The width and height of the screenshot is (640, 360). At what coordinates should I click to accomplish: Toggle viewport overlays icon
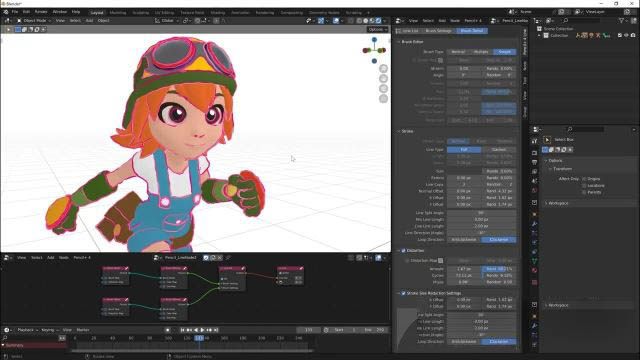coord(336,20)
